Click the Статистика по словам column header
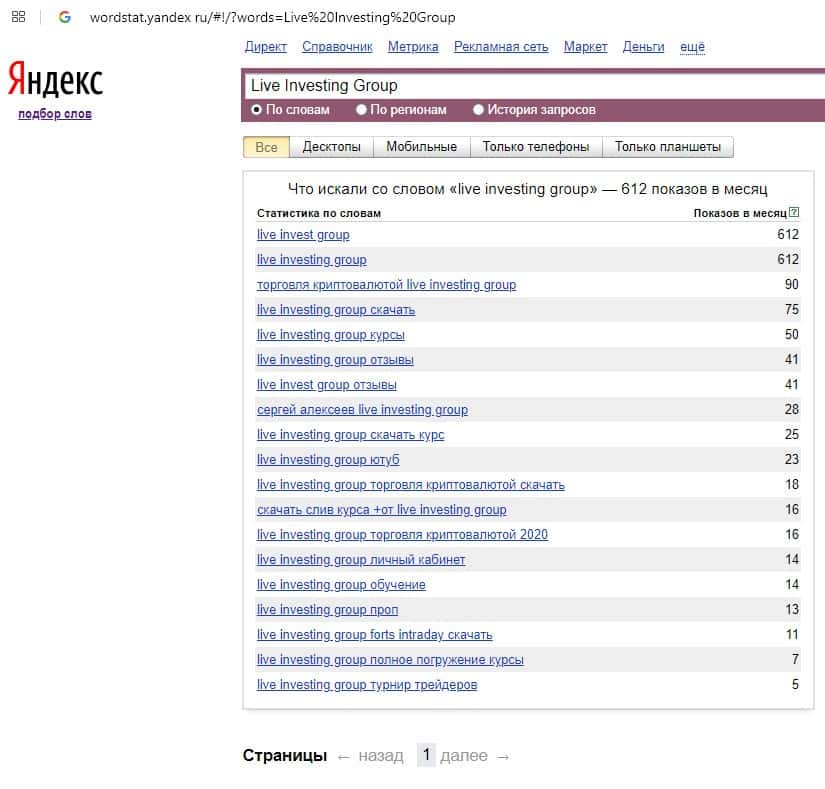Viewport: 825px width, 789px height. click(319, 213)
